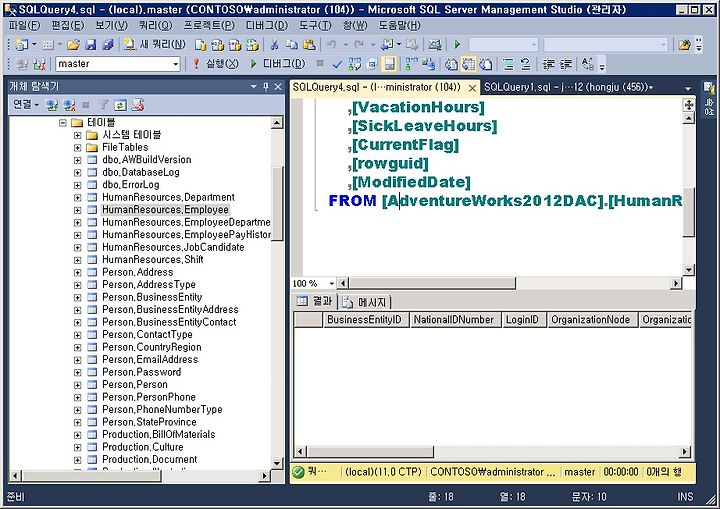Click the Results to Text icon
Image resolution: width=720 pixels, height=509 pixels.
point(451,64)
